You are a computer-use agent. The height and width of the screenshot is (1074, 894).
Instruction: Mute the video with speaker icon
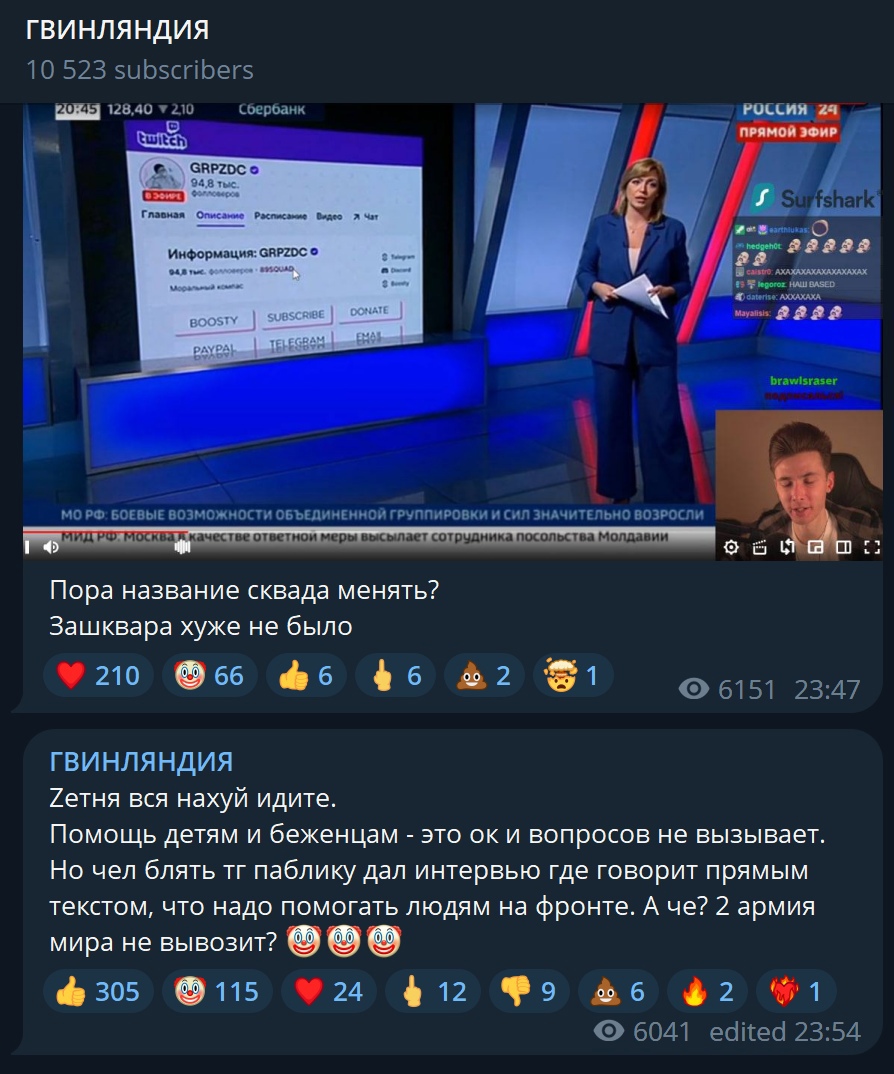[x=51, y=547]
